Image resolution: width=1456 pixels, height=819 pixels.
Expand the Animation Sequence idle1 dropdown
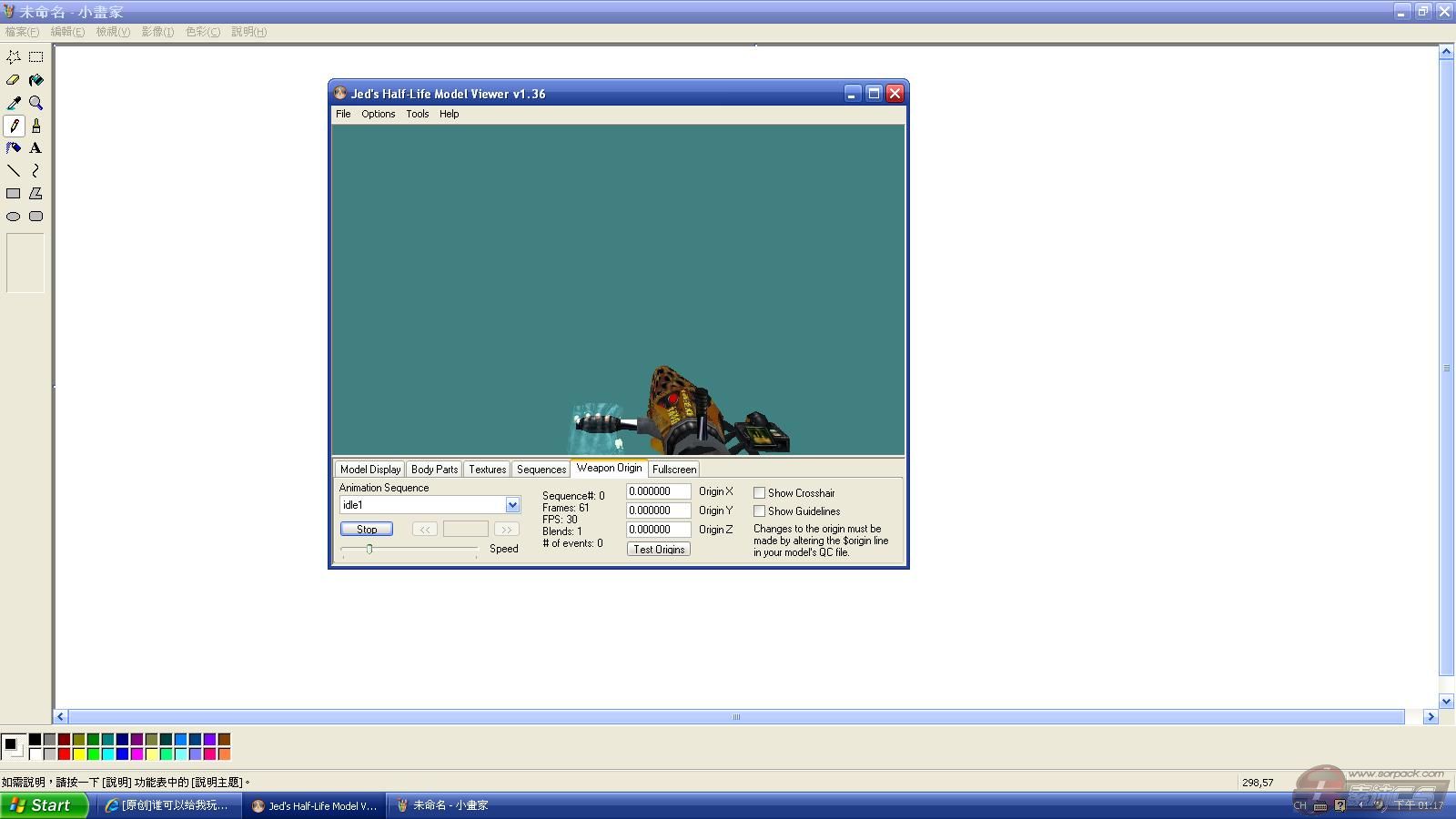[512, 505]
